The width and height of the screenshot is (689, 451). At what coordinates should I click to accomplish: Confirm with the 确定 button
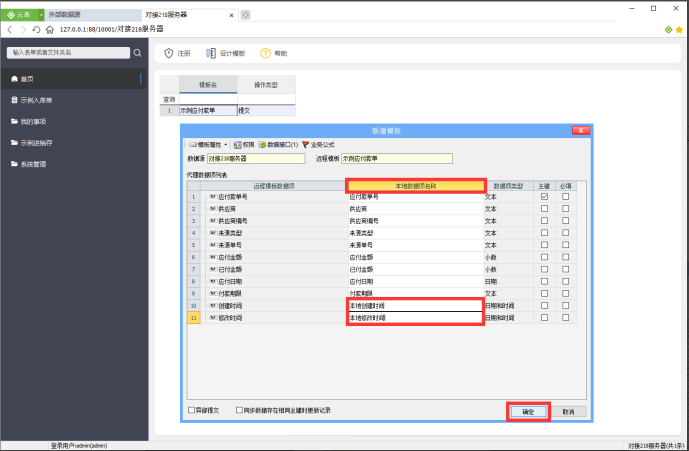528,412
